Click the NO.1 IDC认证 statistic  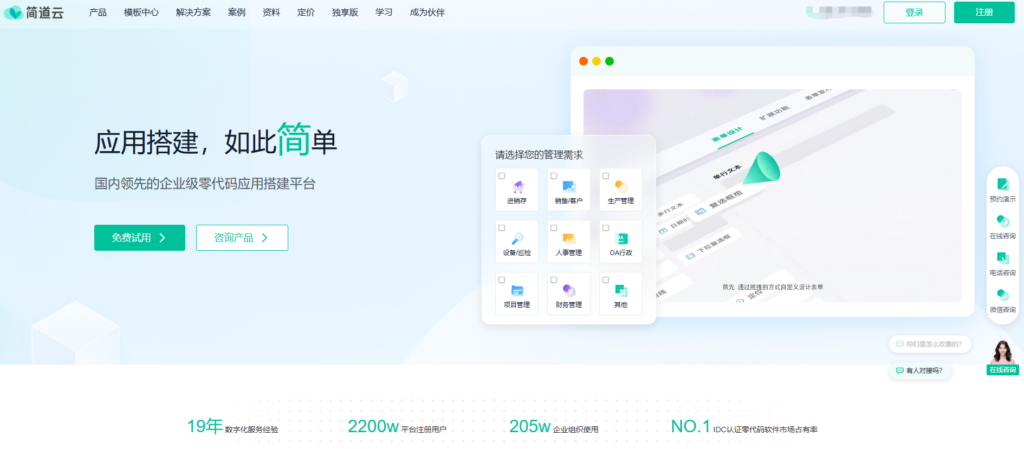(x=744, y=427)
